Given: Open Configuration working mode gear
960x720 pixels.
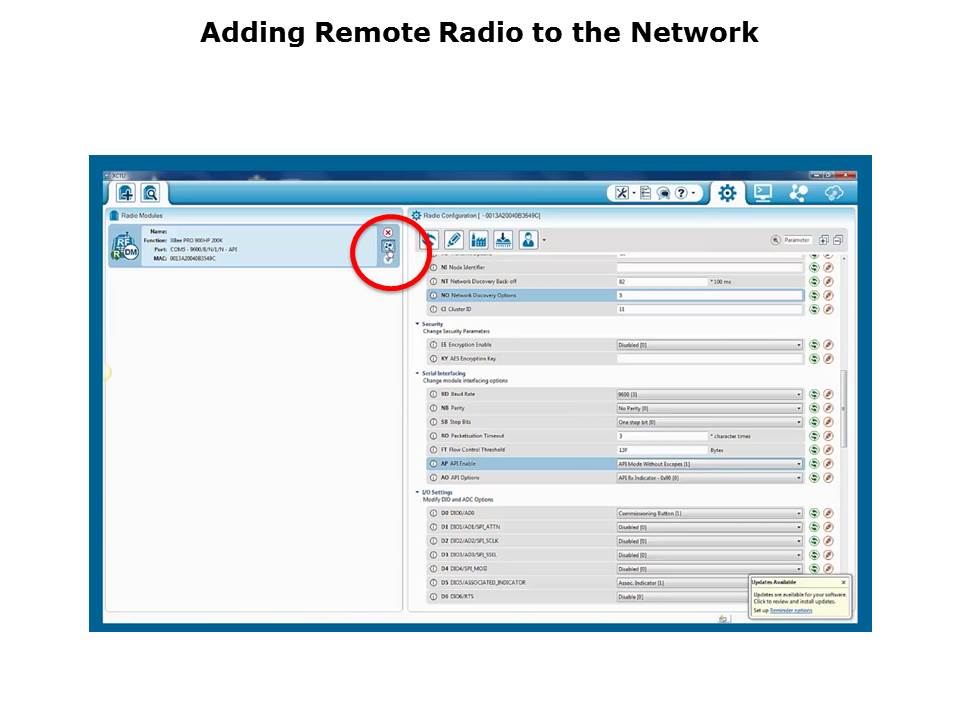Looking at the screenshot, I should (x=727, y=193).
